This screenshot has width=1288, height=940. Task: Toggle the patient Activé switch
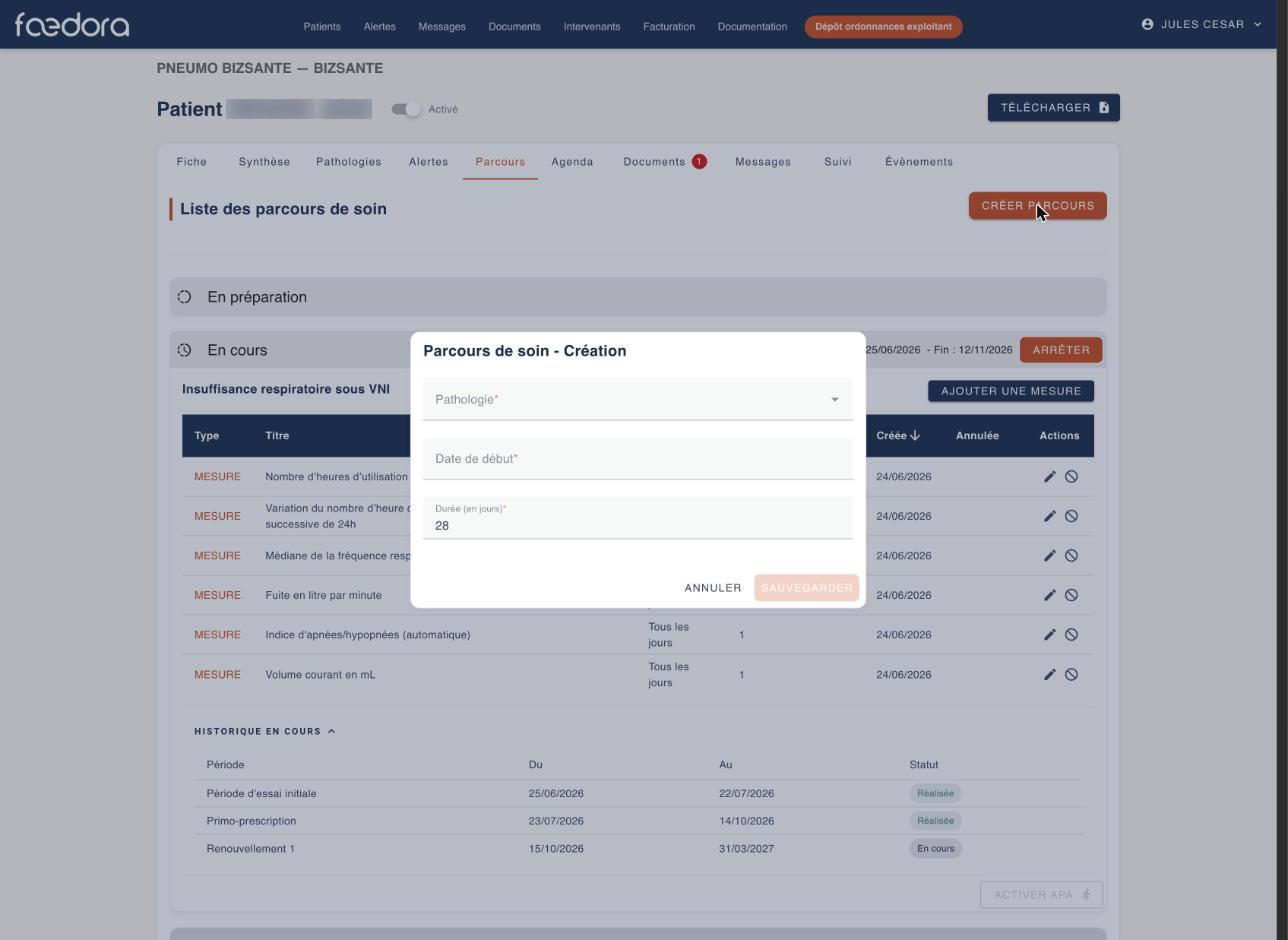[406, 109]
